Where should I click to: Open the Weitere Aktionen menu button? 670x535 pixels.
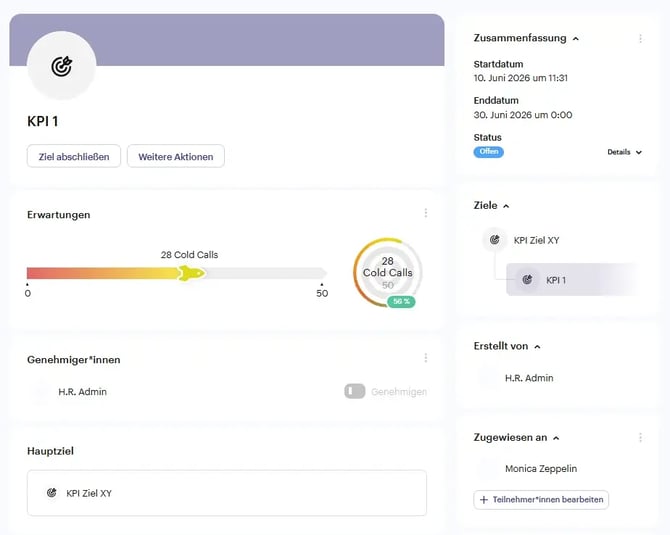pos(176,156)
